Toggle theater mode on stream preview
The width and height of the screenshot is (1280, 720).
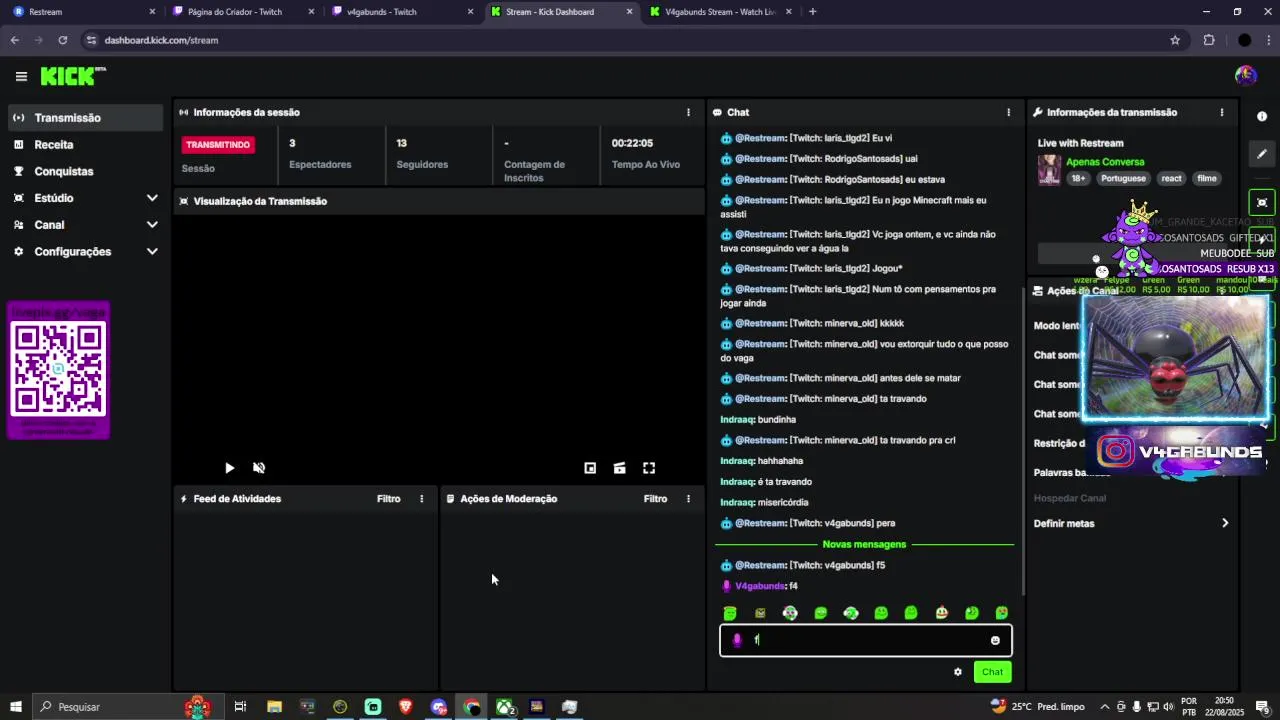(x=619, y=468)
